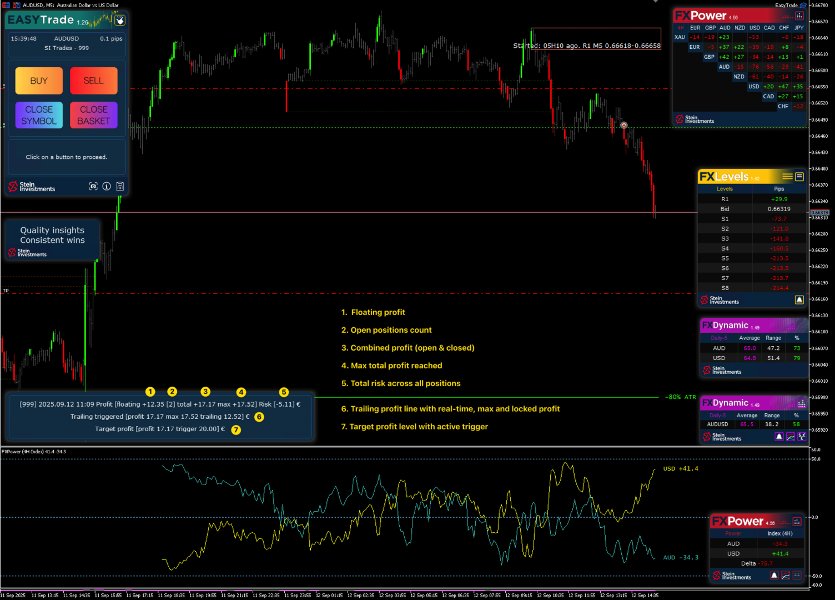The image size is (835, 600).
Task: Select the EUR column header in FXPower matrix
Action: point(695,28)
